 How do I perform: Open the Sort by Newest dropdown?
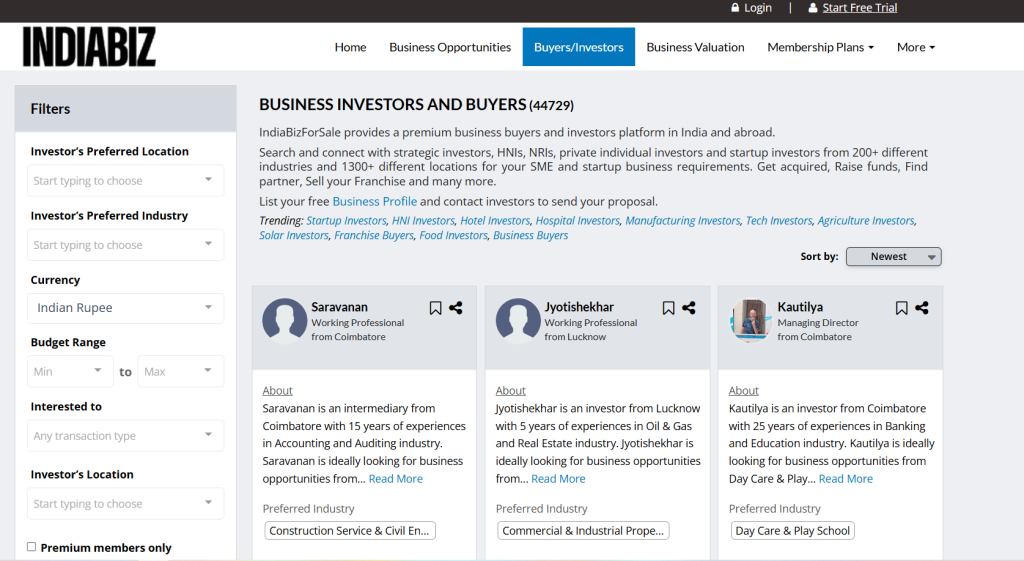893,257
